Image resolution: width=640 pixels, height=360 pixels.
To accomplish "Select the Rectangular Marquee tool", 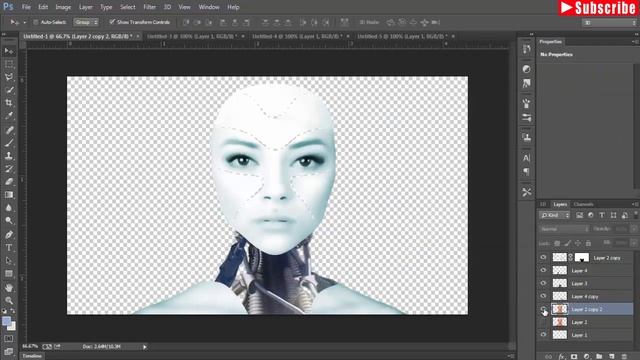I will (x=9, y=64).
